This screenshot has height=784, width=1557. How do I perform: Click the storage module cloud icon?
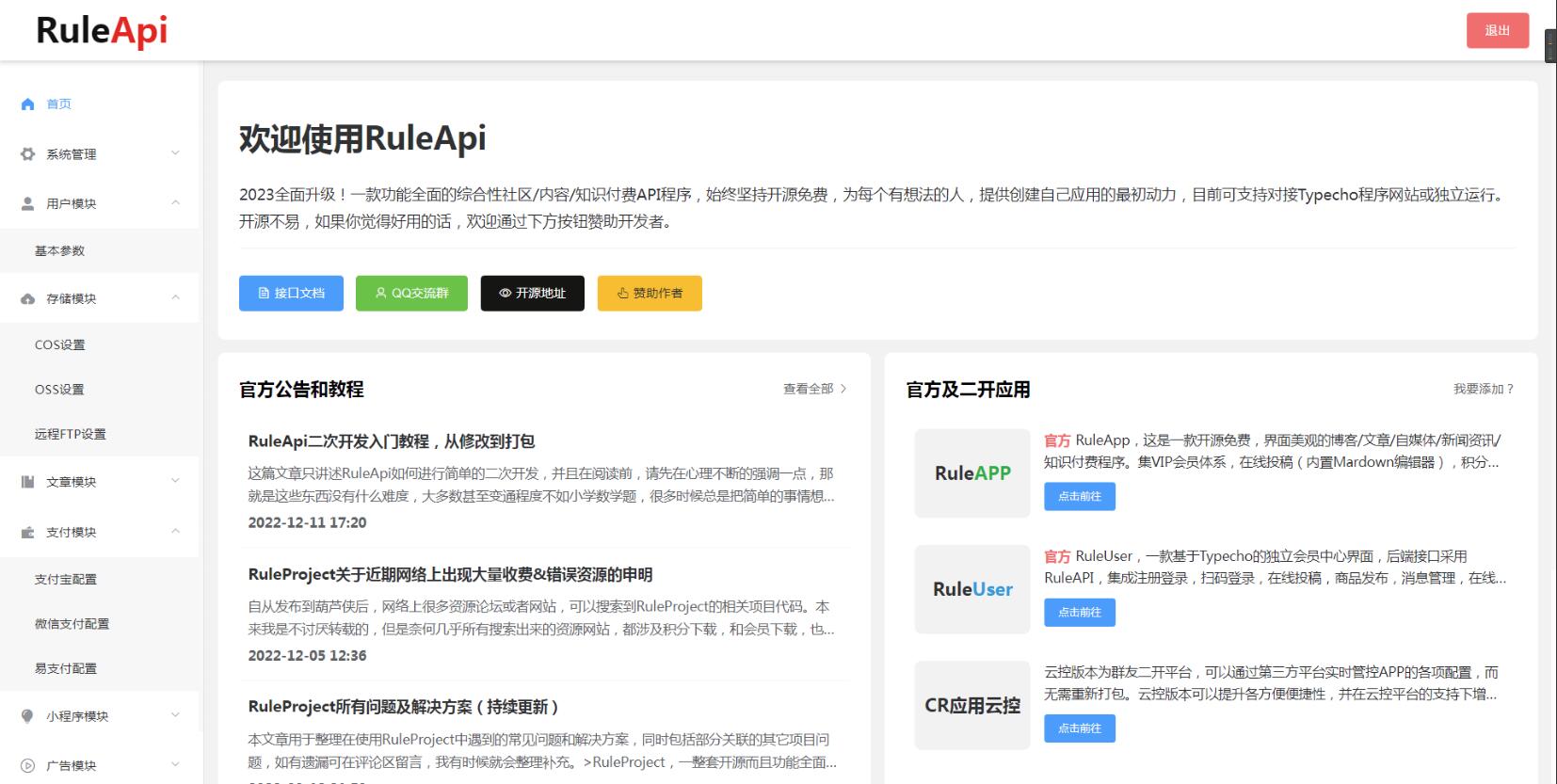[27, 299]
